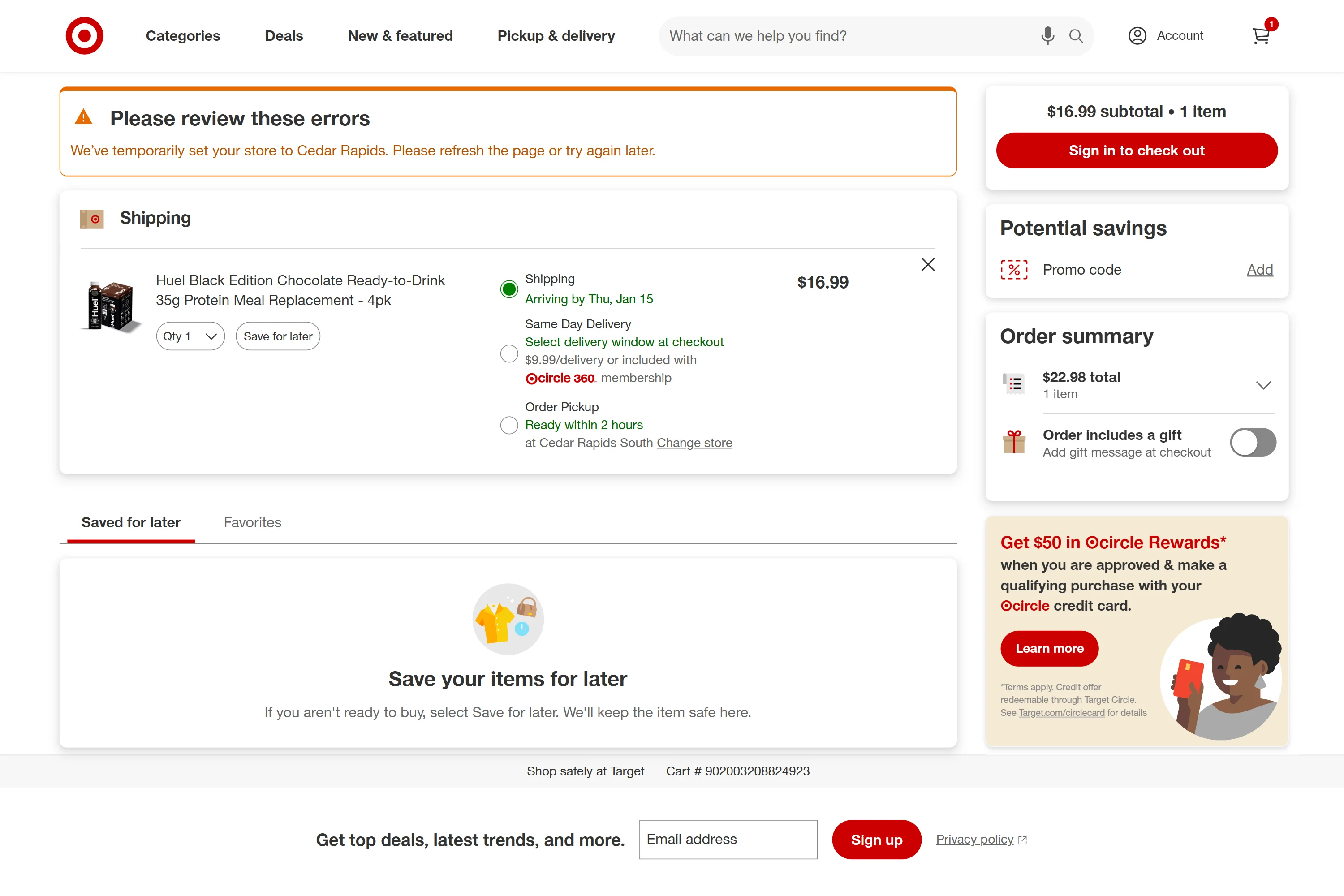Click the gift box icon
1344x896 pixels.
click(1014, 442)
